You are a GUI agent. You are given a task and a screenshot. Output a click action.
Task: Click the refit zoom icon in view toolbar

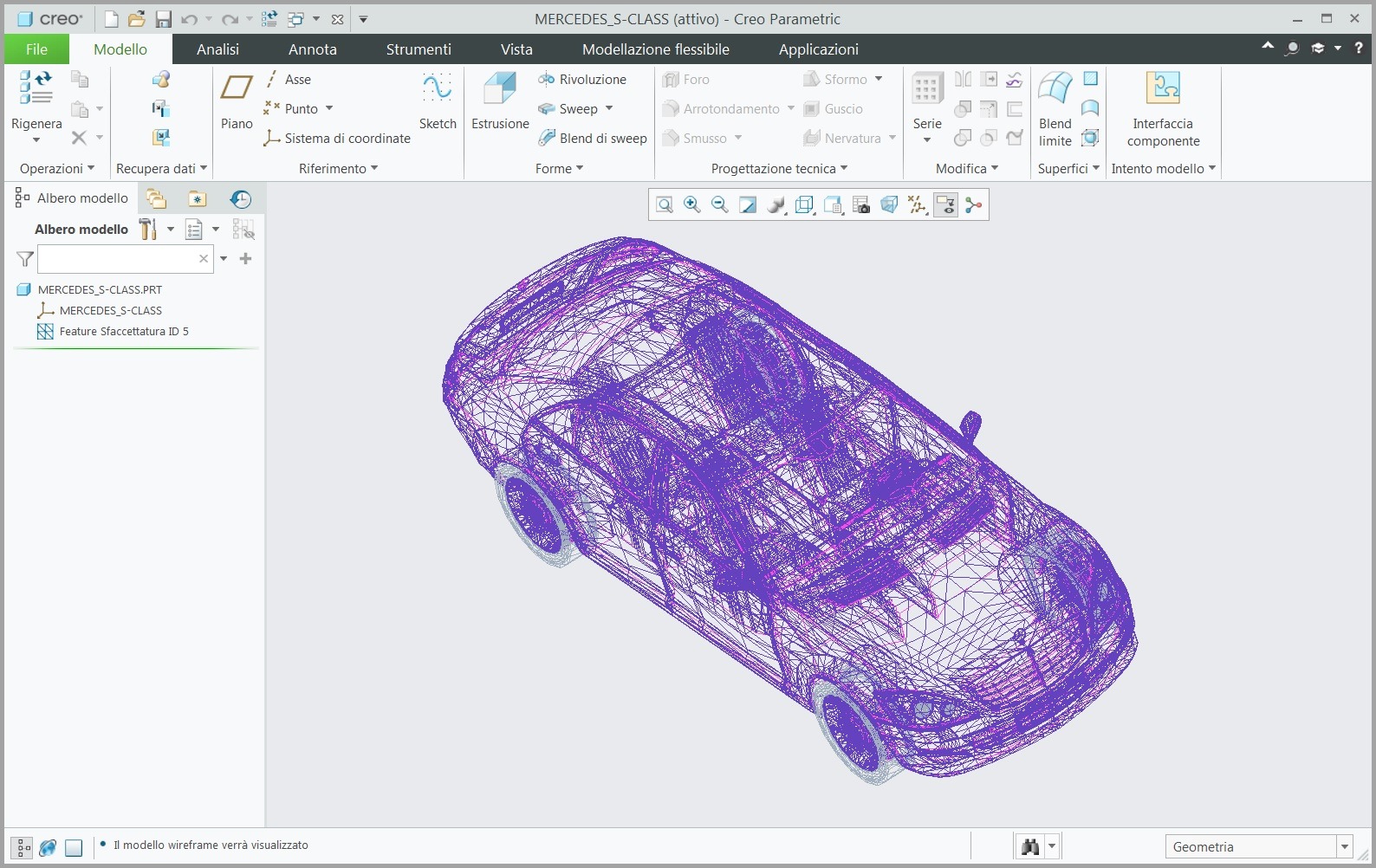coord(665,205)
